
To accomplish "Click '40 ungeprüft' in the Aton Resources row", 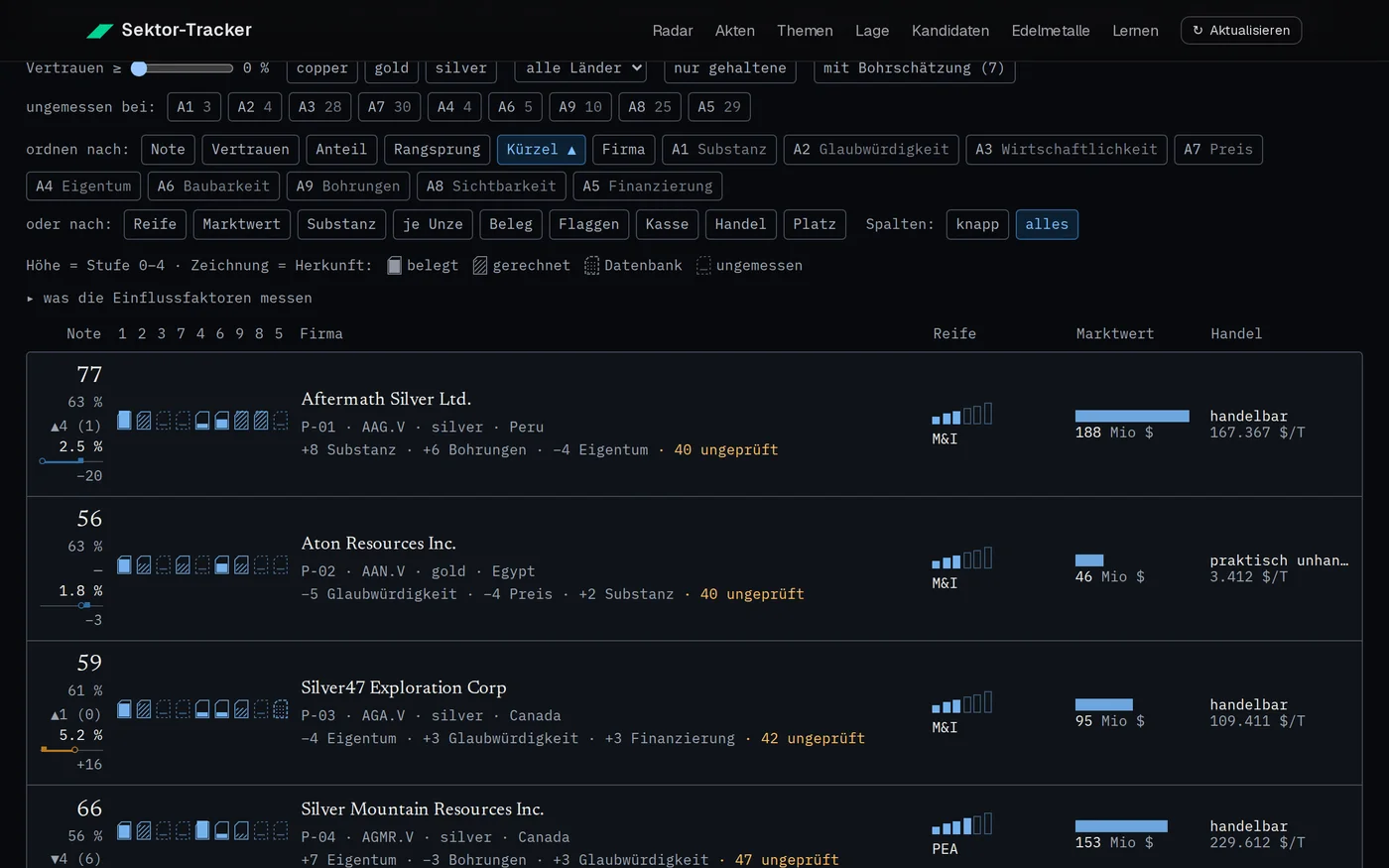I will pyautogui.click(x=752, y=594).
